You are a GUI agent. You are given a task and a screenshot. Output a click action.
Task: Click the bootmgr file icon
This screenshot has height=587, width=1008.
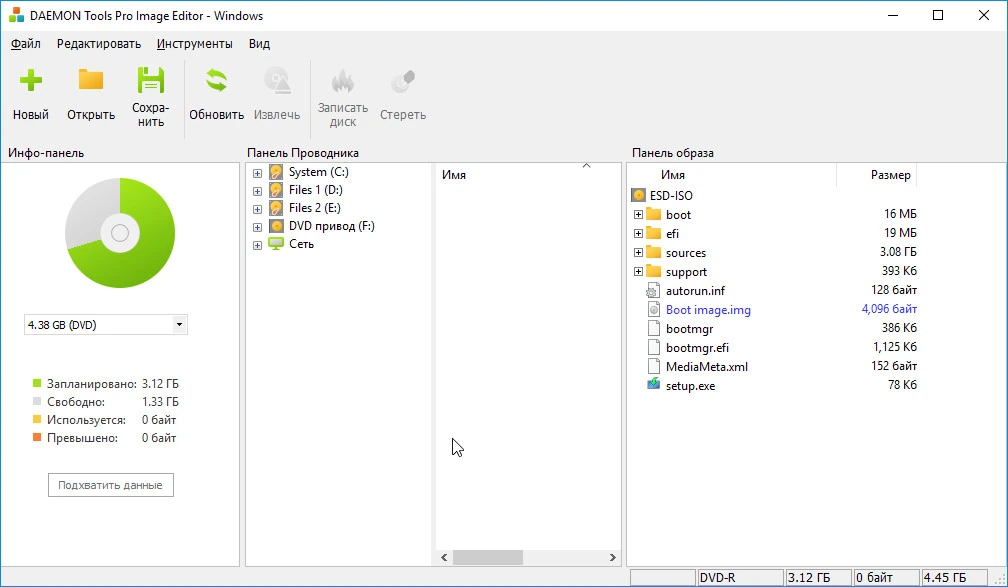point(654,328)
